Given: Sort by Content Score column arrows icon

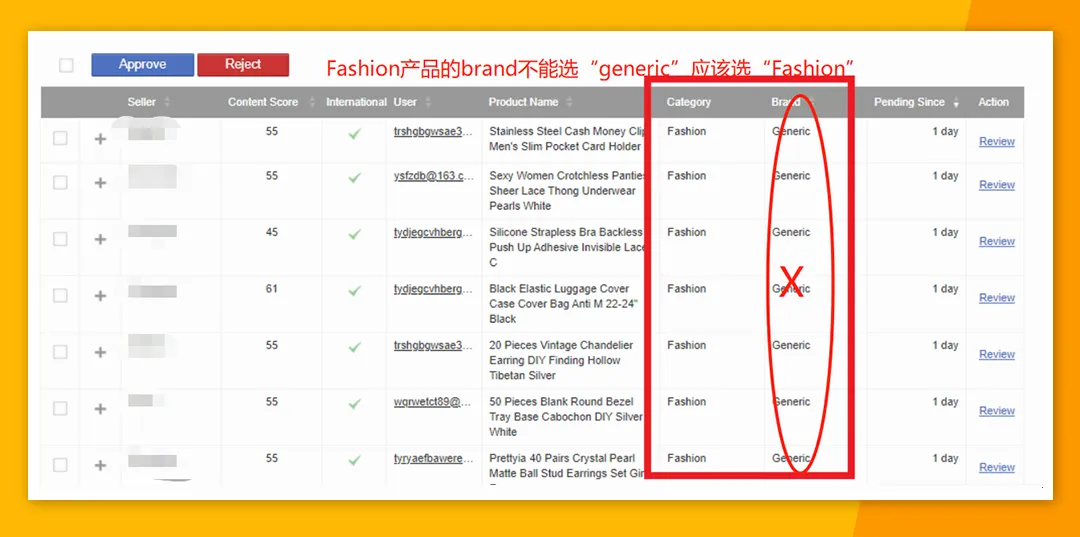Looking at the screenshot, I should pyautogui.click(x=311, y=102).
